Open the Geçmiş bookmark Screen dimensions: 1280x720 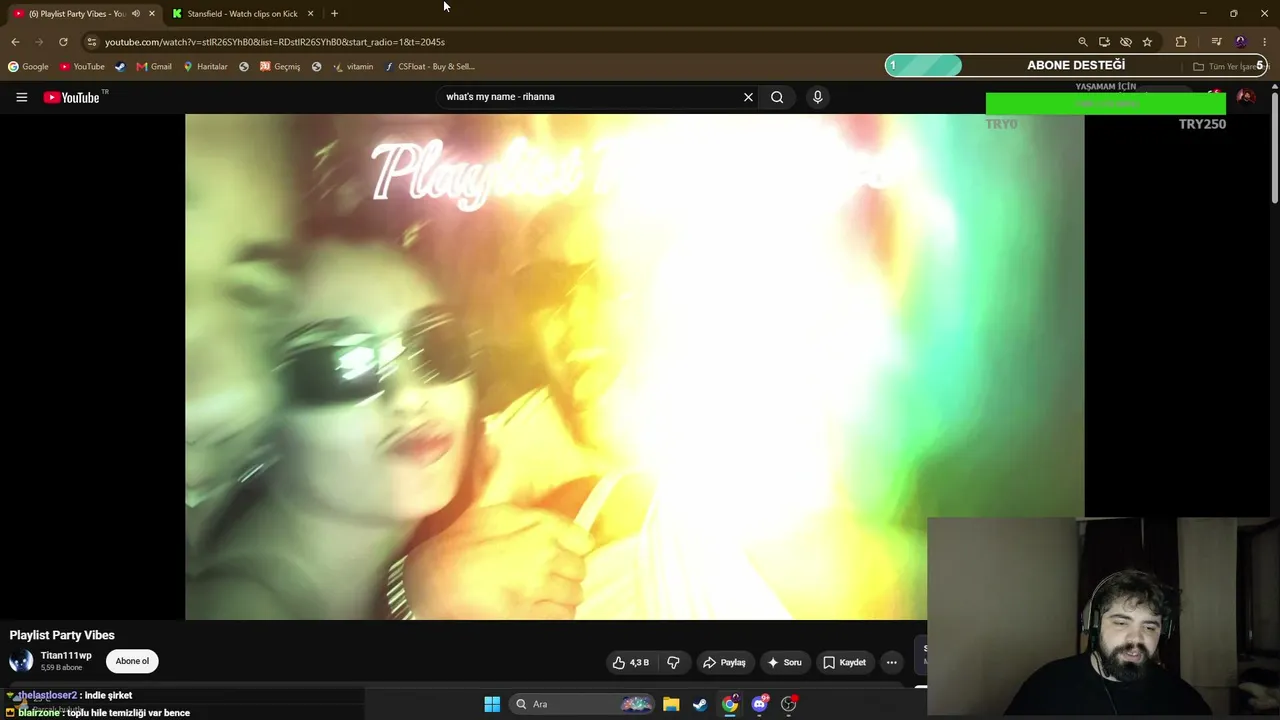click(x=280, y=67)
